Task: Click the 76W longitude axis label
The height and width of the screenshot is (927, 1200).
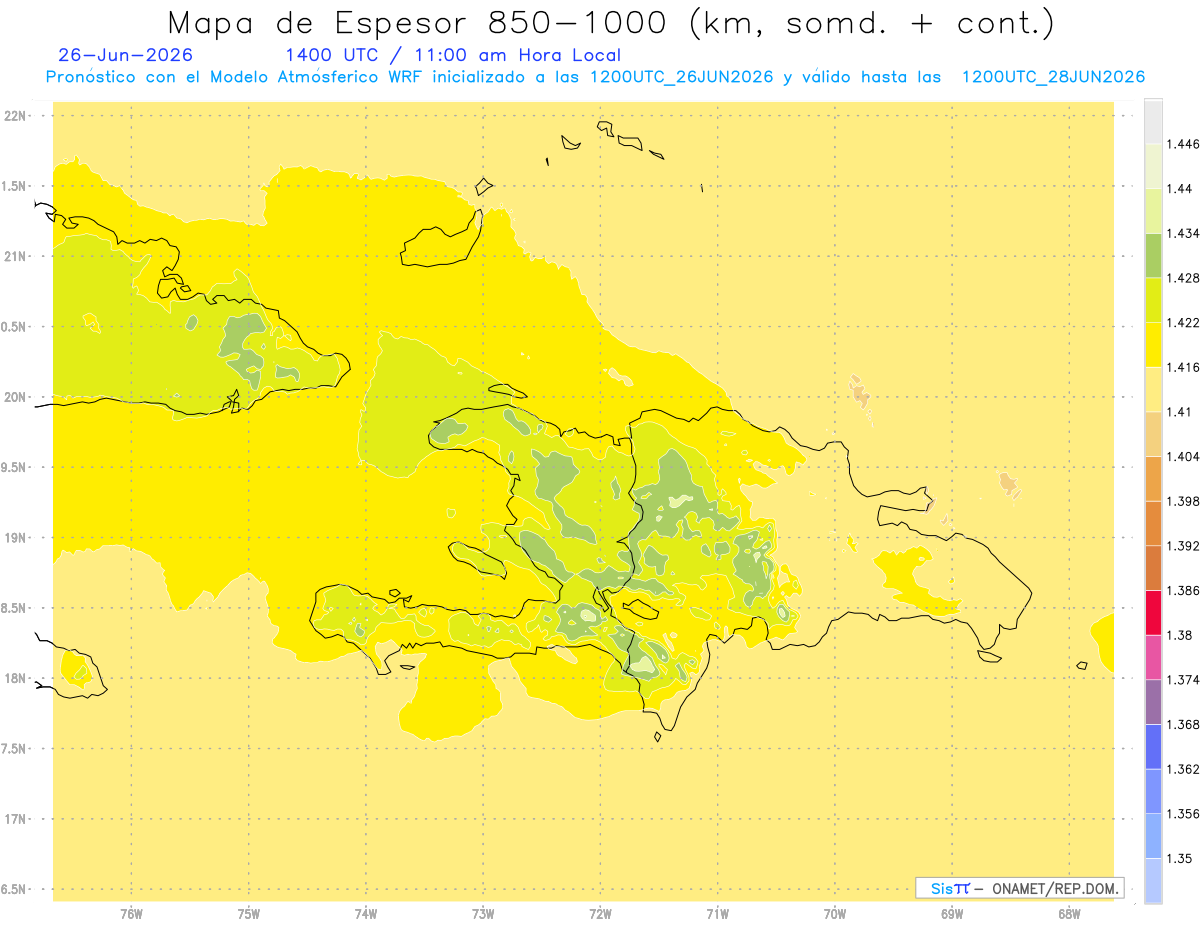Action: coord(131,915)
